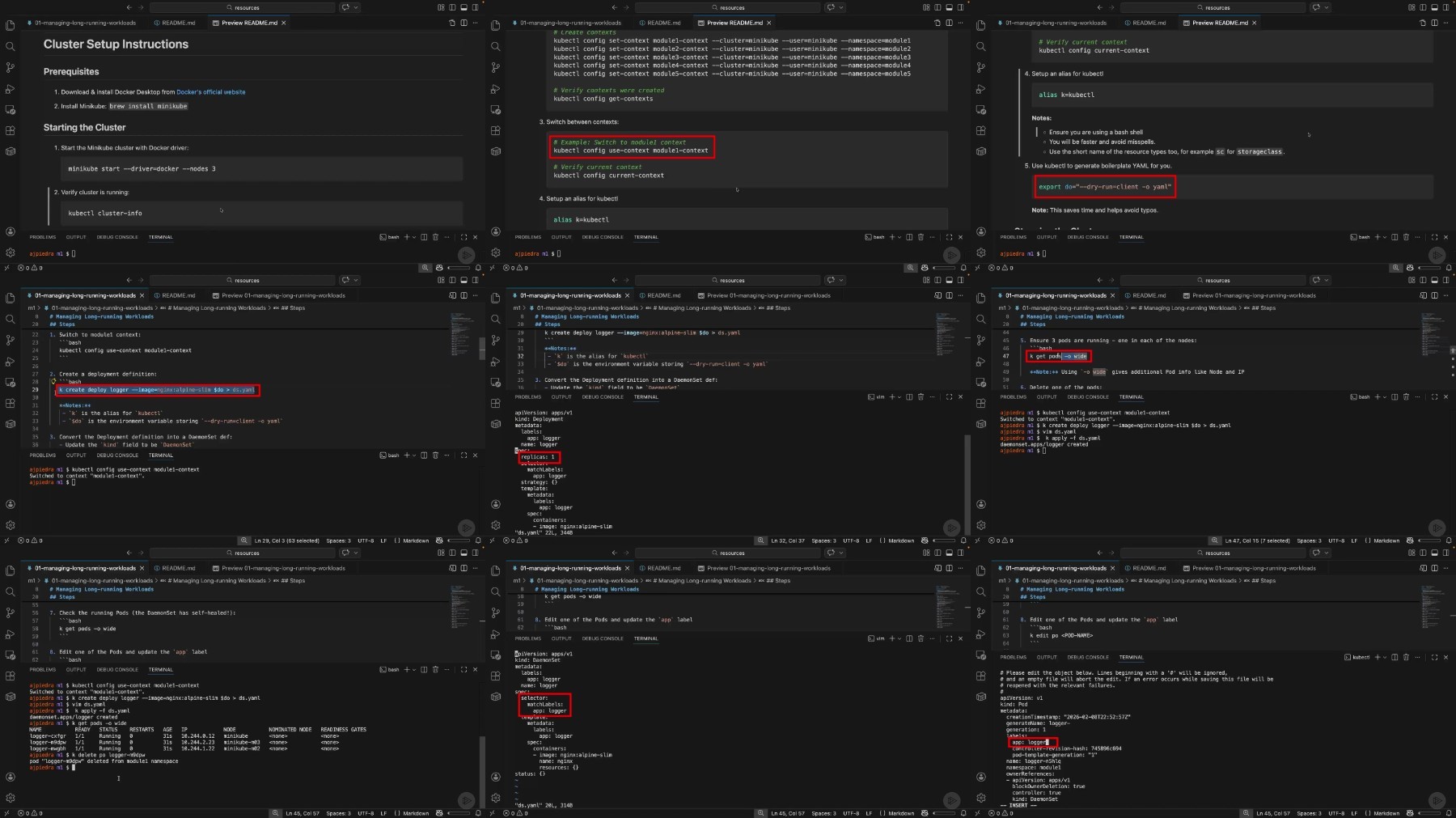Open the PROBLEMS tab in top-center window

[528, 237]
